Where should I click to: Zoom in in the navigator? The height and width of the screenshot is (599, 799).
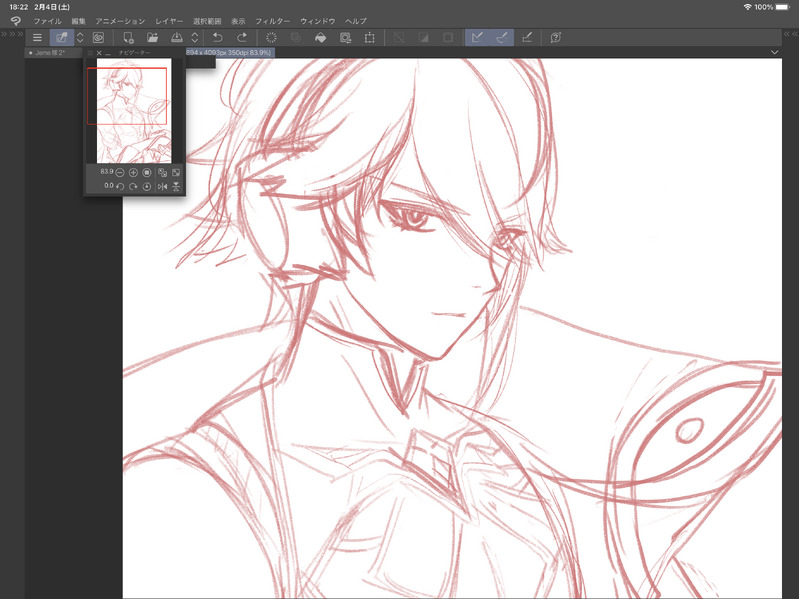click(x=134, y=173)
